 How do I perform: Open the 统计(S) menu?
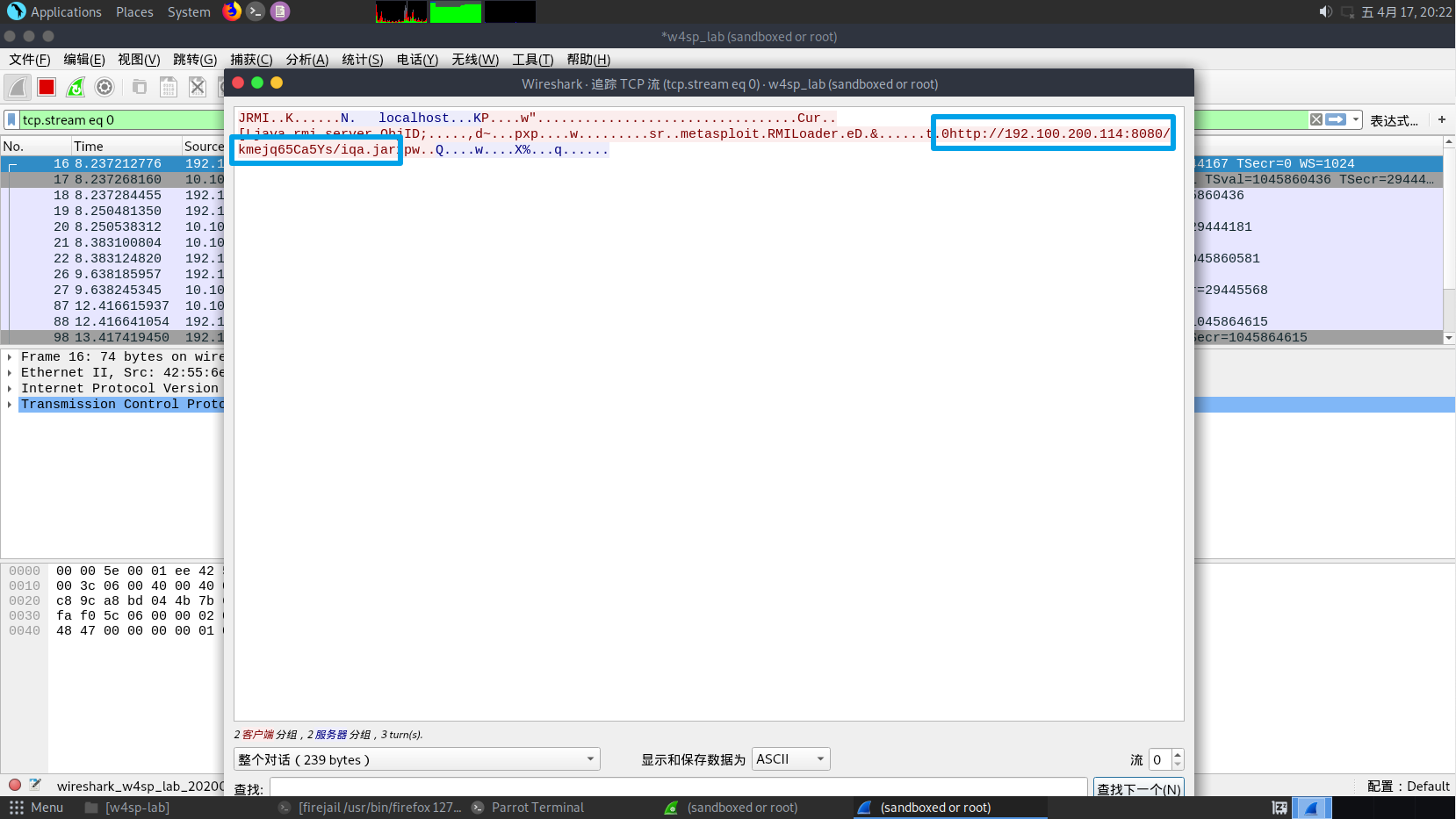click(x=363, y=59)
